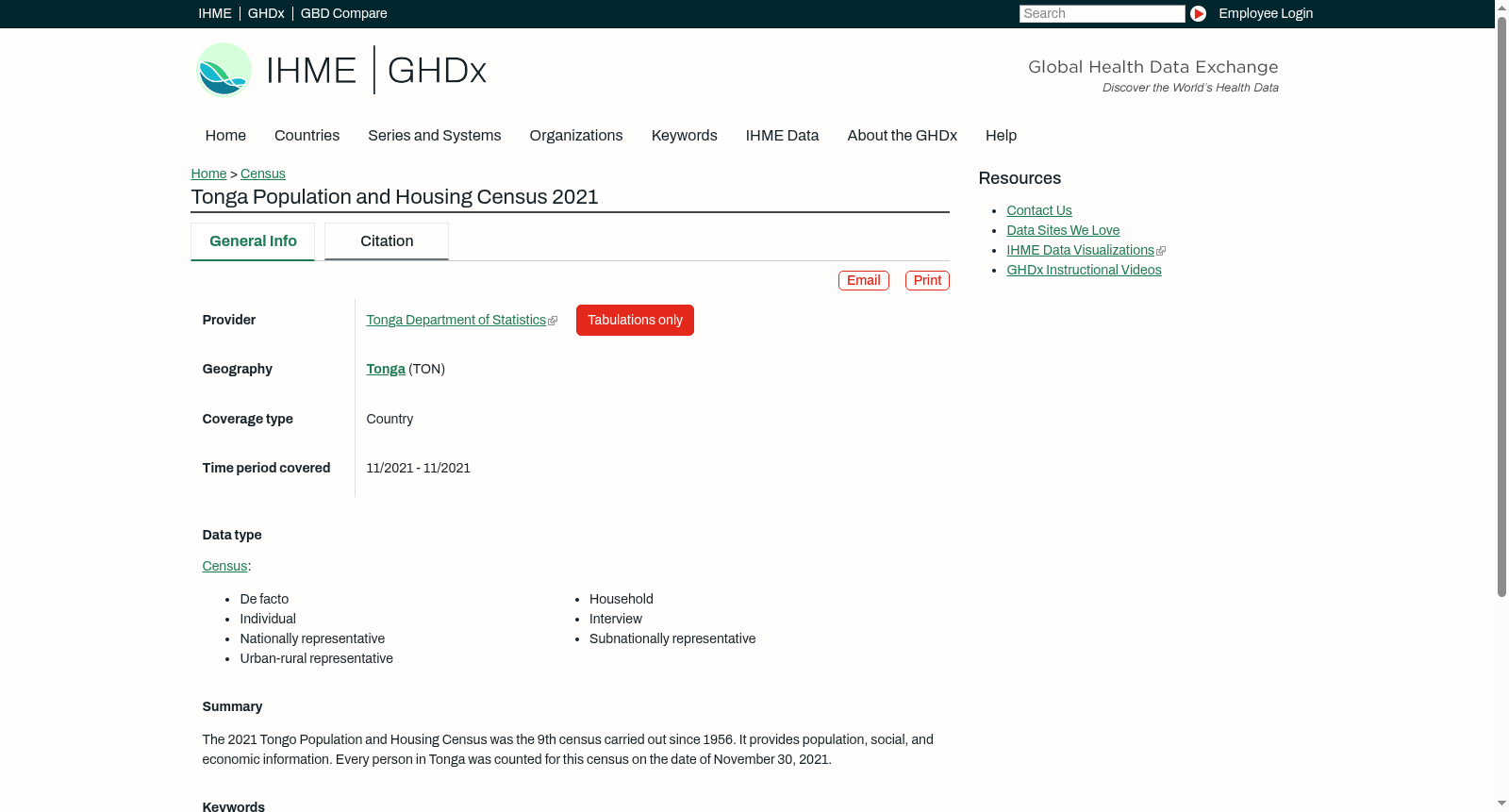Click the 'Global Health Data Exchange' heading
The height and width of the screenshot is (812, 1509).
[1152, 67]
